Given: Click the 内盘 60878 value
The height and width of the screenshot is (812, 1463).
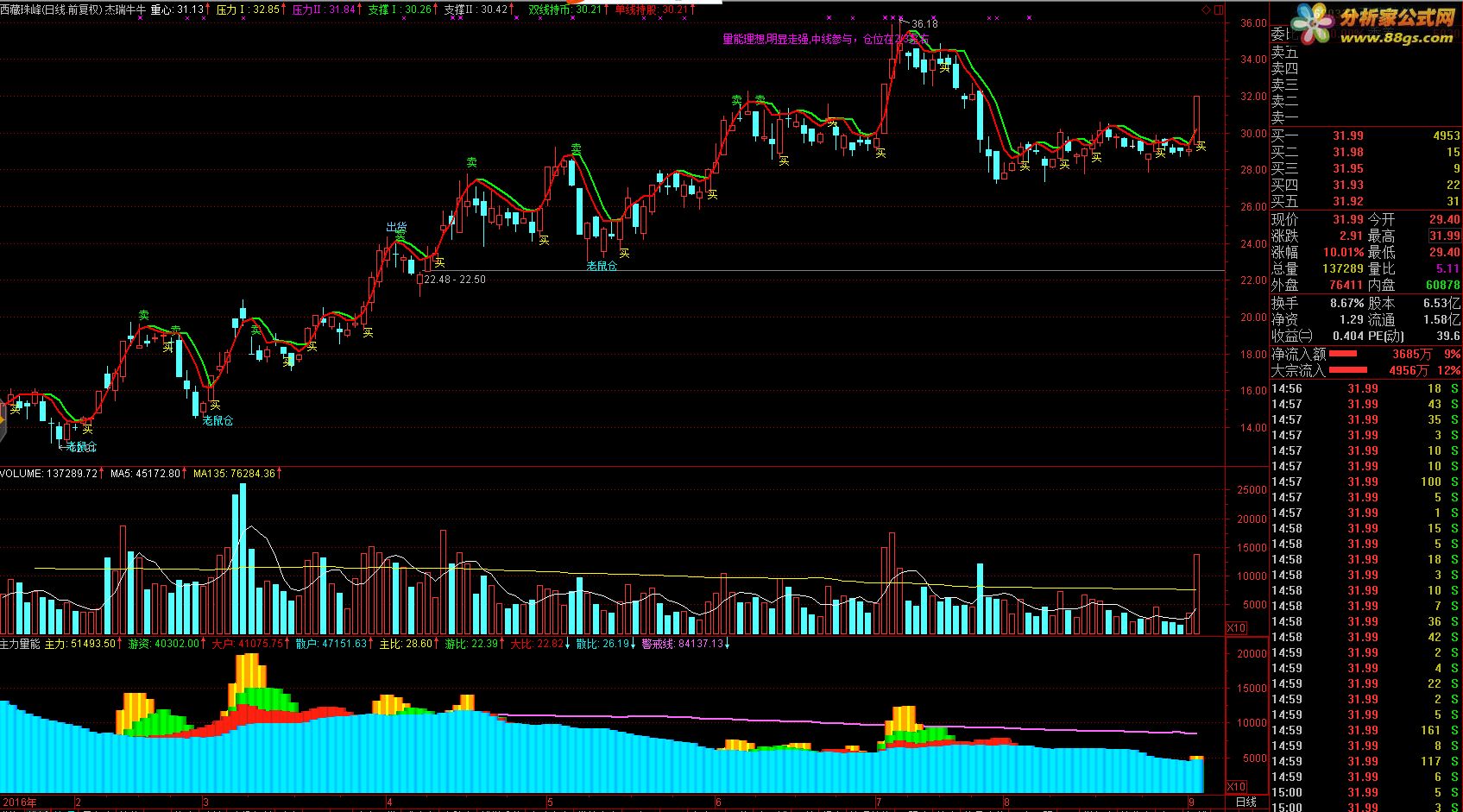Looking at the screenshot, I should (x=1443, y=285).
